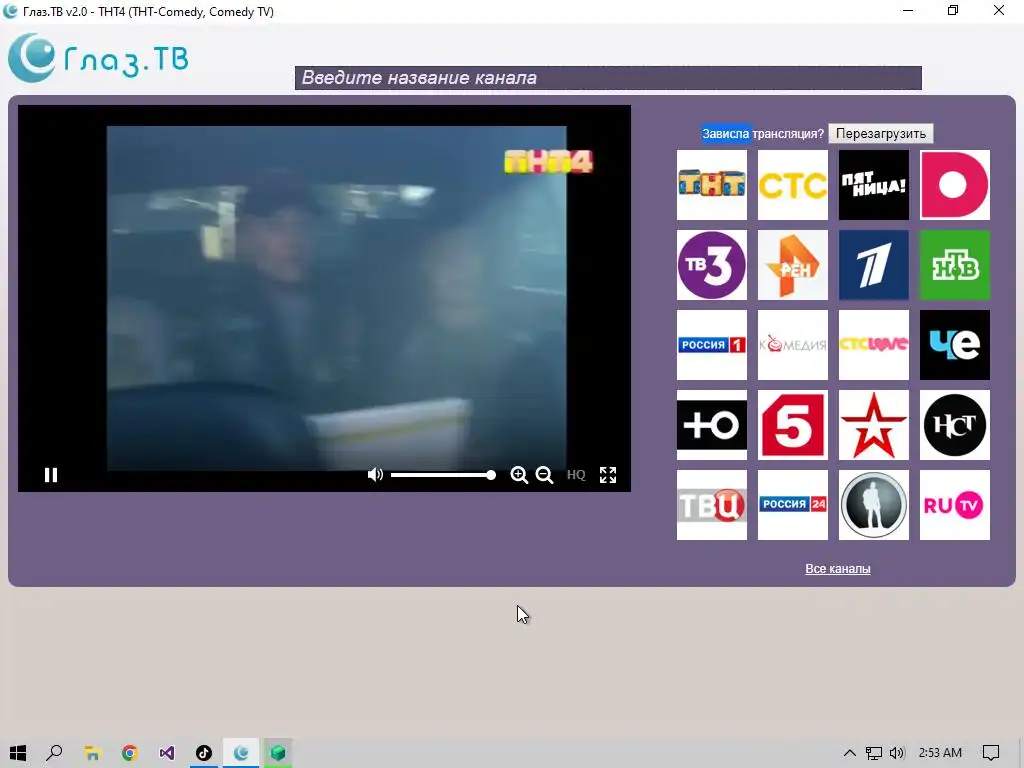
Task: Launch File Explorer from the taskbar
Action: click(92, 753)
